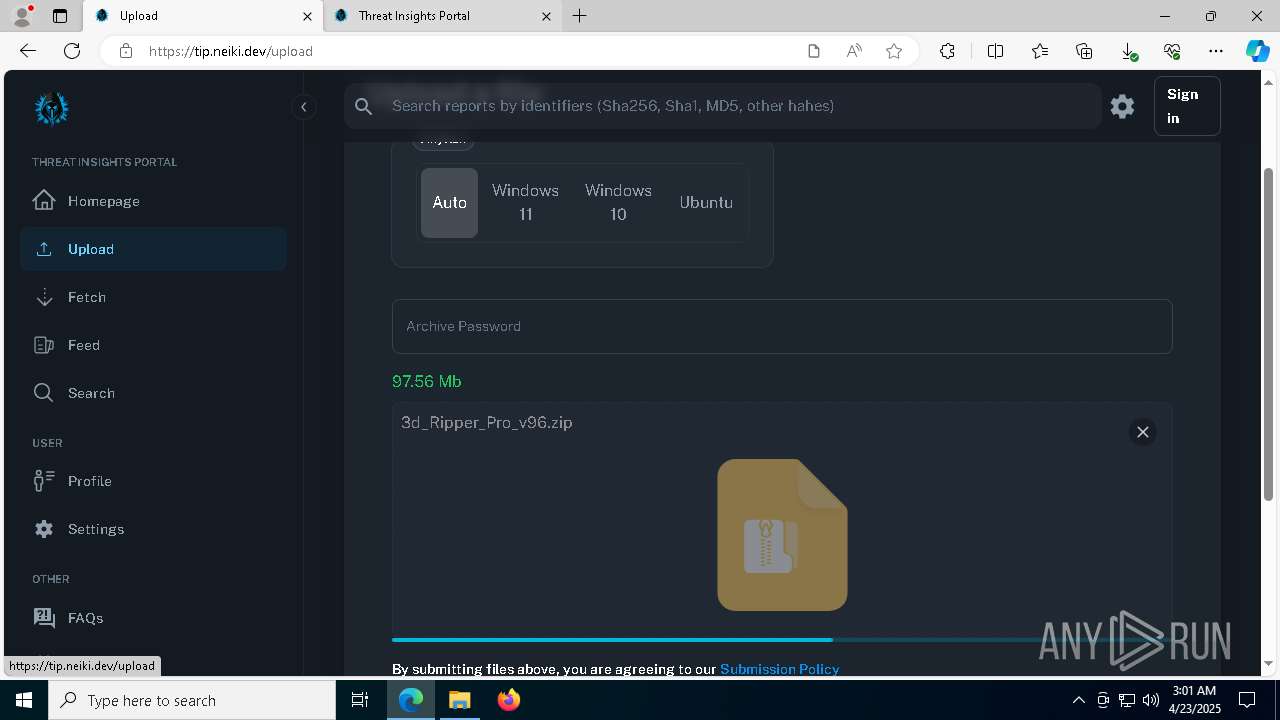Viewport: 1280px width, 720px height.
Task: Select the Auto OS option
Action: point(449,202)
